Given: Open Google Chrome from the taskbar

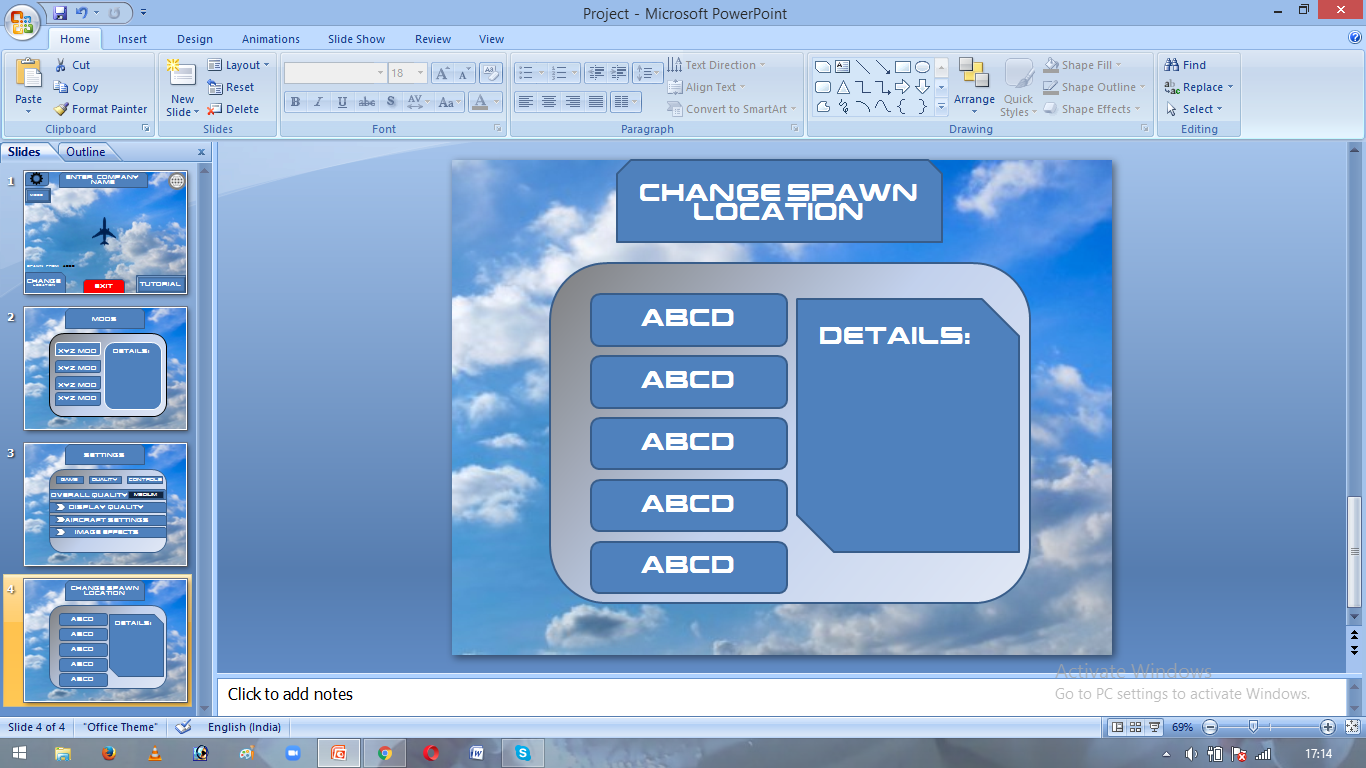Looking at the screenshot, I should [385, 753].
